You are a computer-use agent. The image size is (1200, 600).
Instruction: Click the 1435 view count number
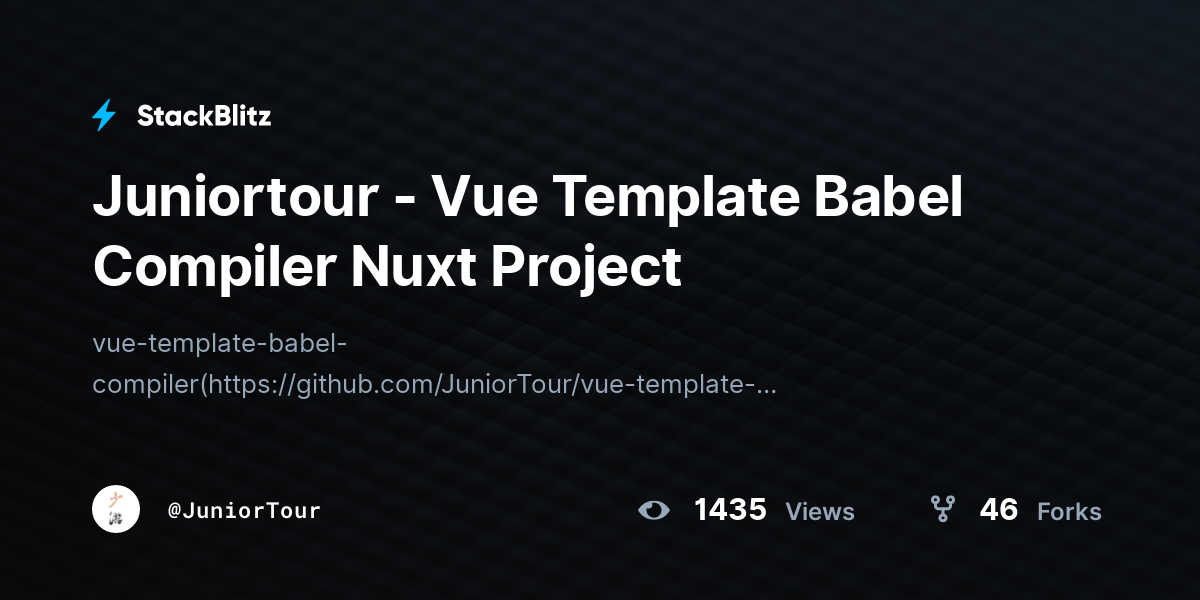point(730,510)
